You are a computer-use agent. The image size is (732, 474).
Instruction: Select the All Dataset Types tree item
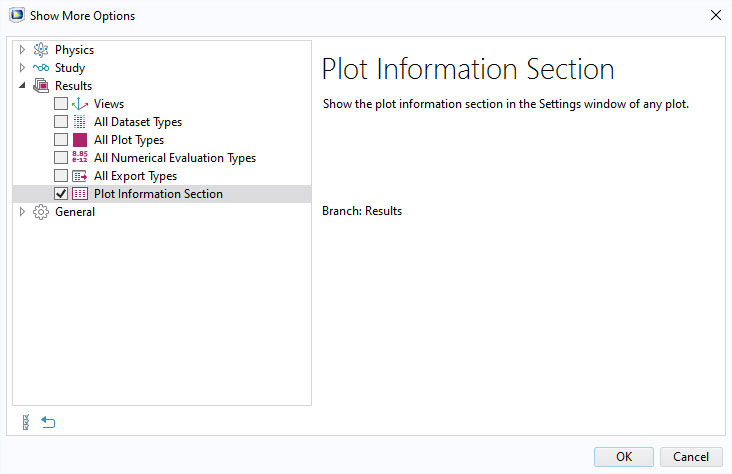(138, 122)
